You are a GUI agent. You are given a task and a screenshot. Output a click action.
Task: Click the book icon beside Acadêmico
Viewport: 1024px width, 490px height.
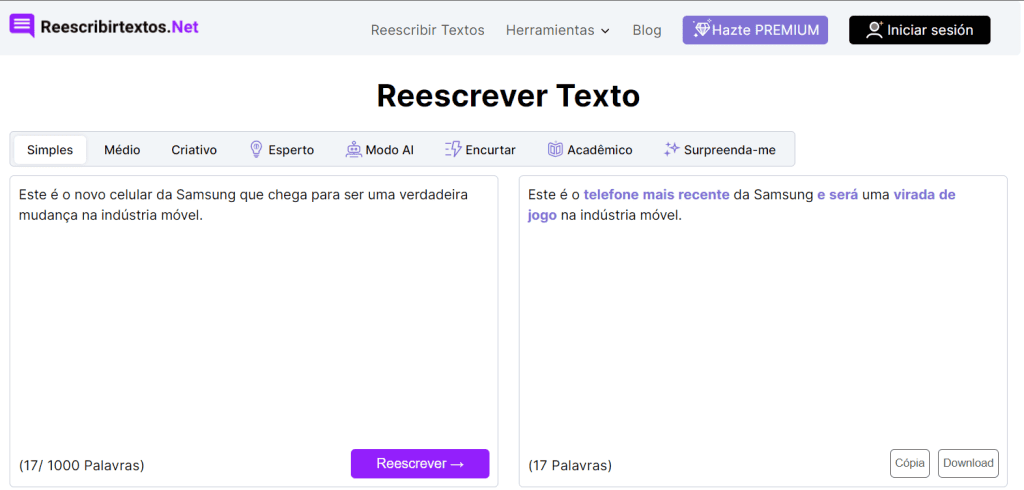555,150
